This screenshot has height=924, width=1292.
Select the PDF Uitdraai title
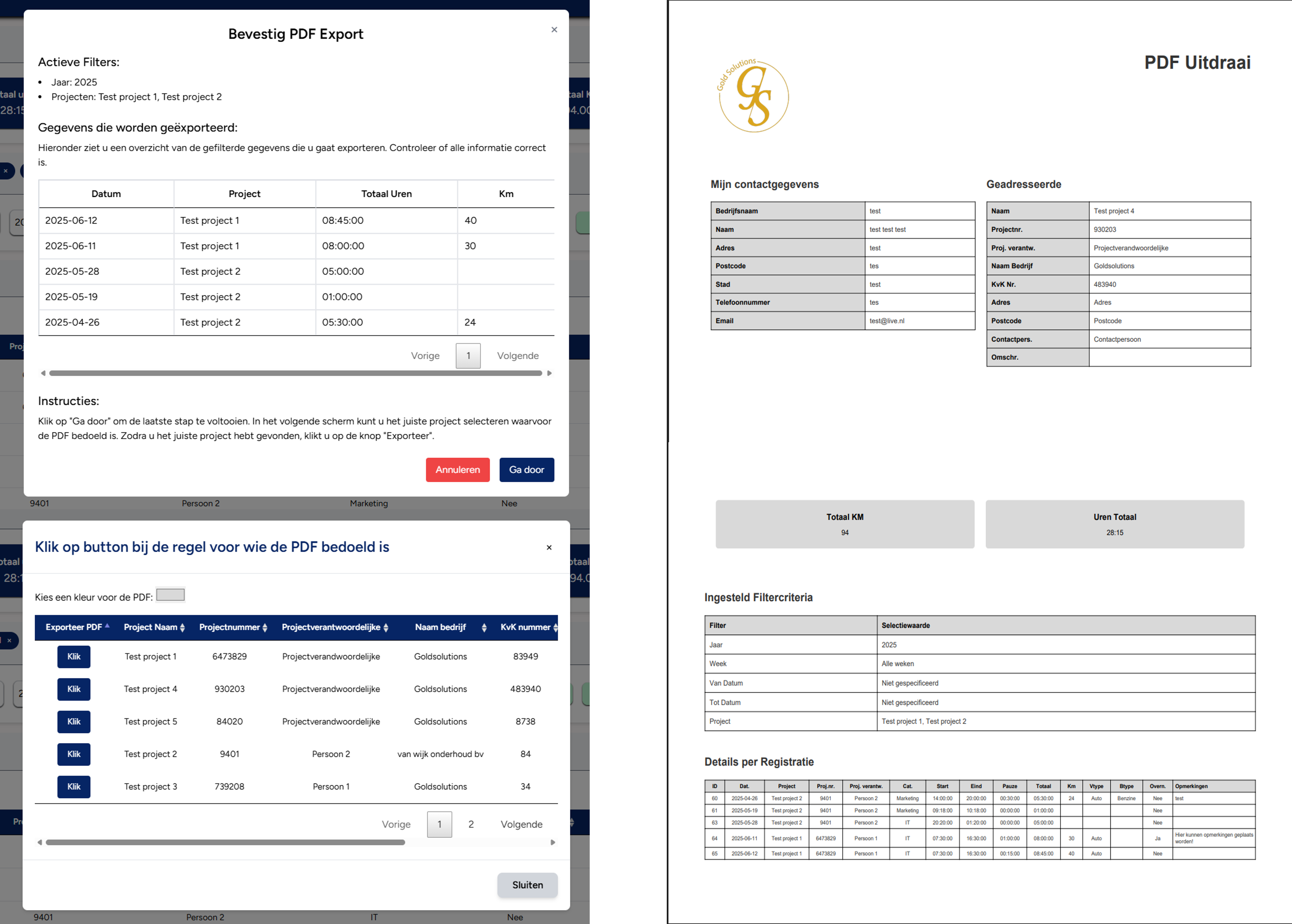pos(1197,63)
